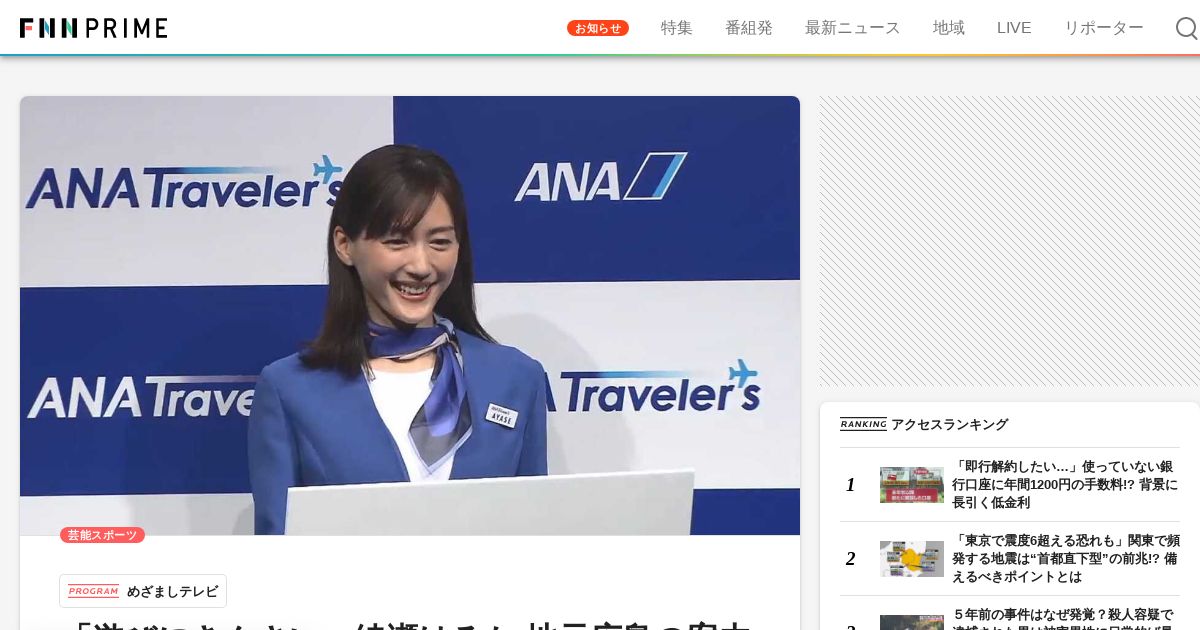This screenshot has width=1200, height=630.
Task: Open the rank 1 article thumbnail
Action: point(912,485)
